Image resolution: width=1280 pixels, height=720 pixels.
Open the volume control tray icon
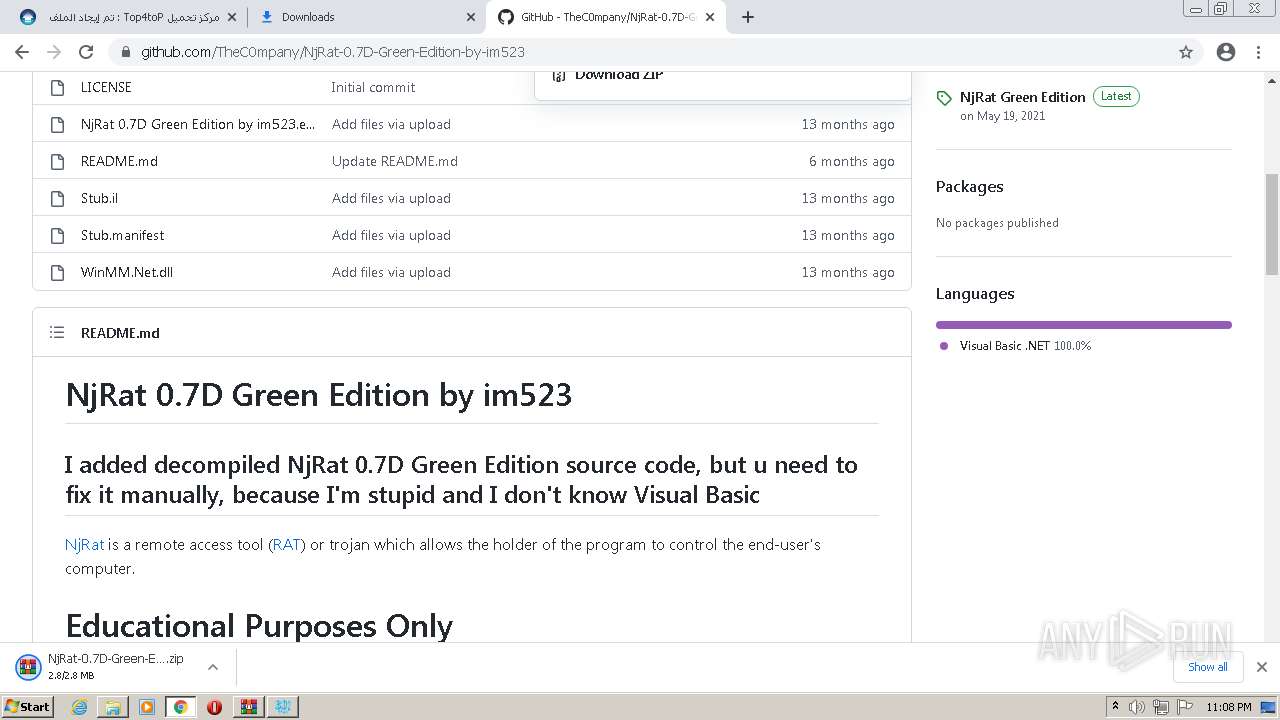(x=1138, y=707)
